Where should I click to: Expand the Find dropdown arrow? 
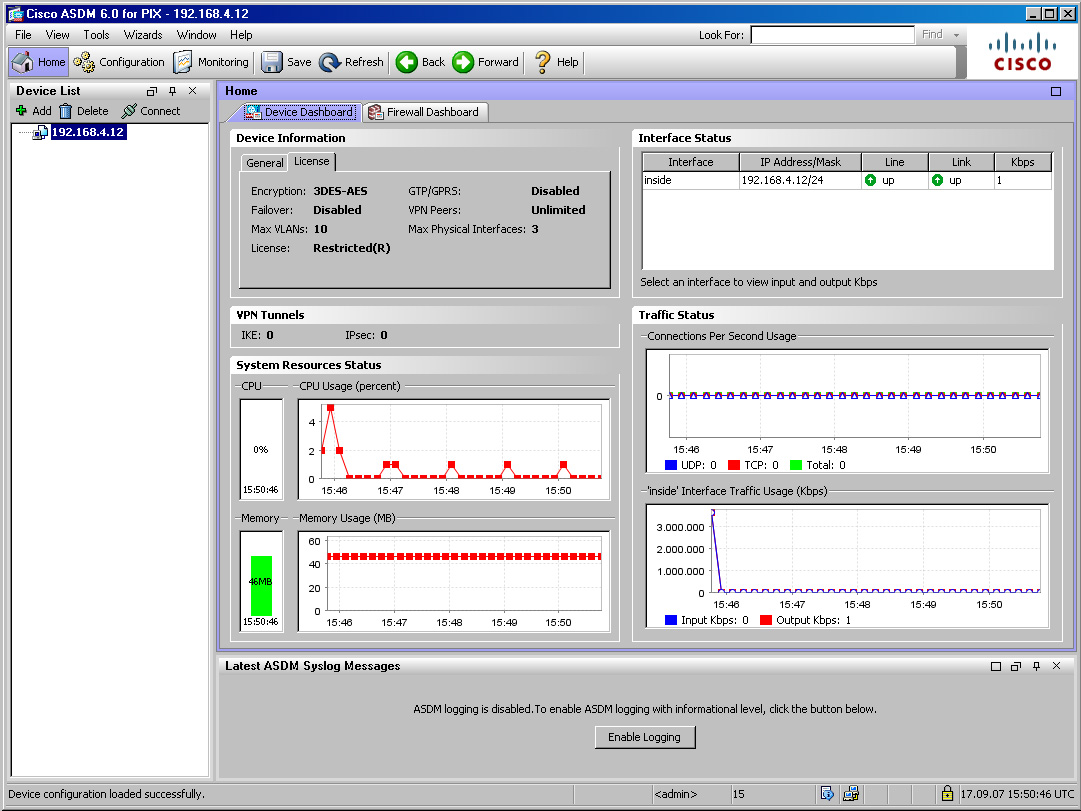click(x=957, y=35)
